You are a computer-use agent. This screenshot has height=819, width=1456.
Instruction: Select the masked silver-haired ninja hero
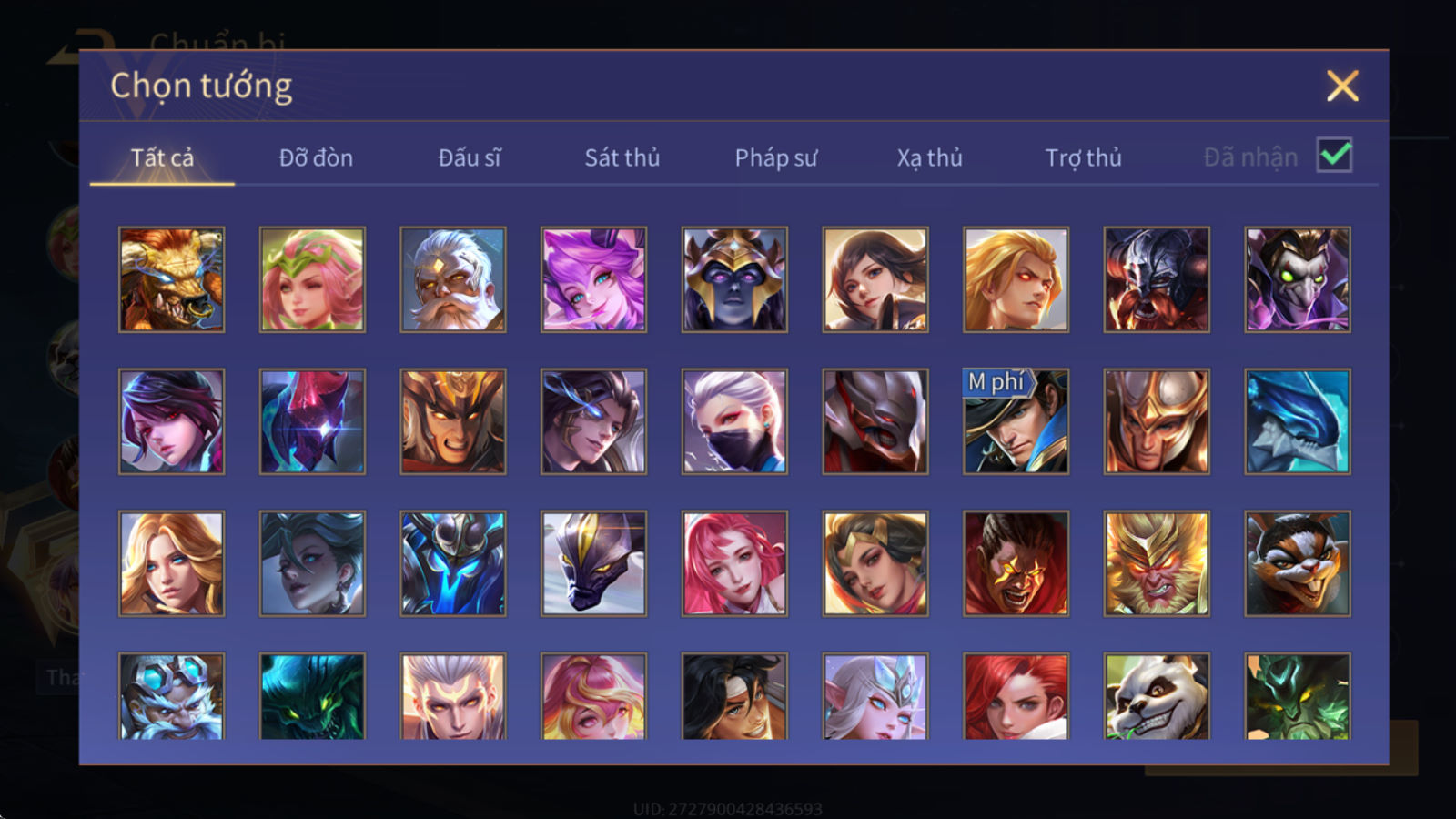tap(734, 421)
